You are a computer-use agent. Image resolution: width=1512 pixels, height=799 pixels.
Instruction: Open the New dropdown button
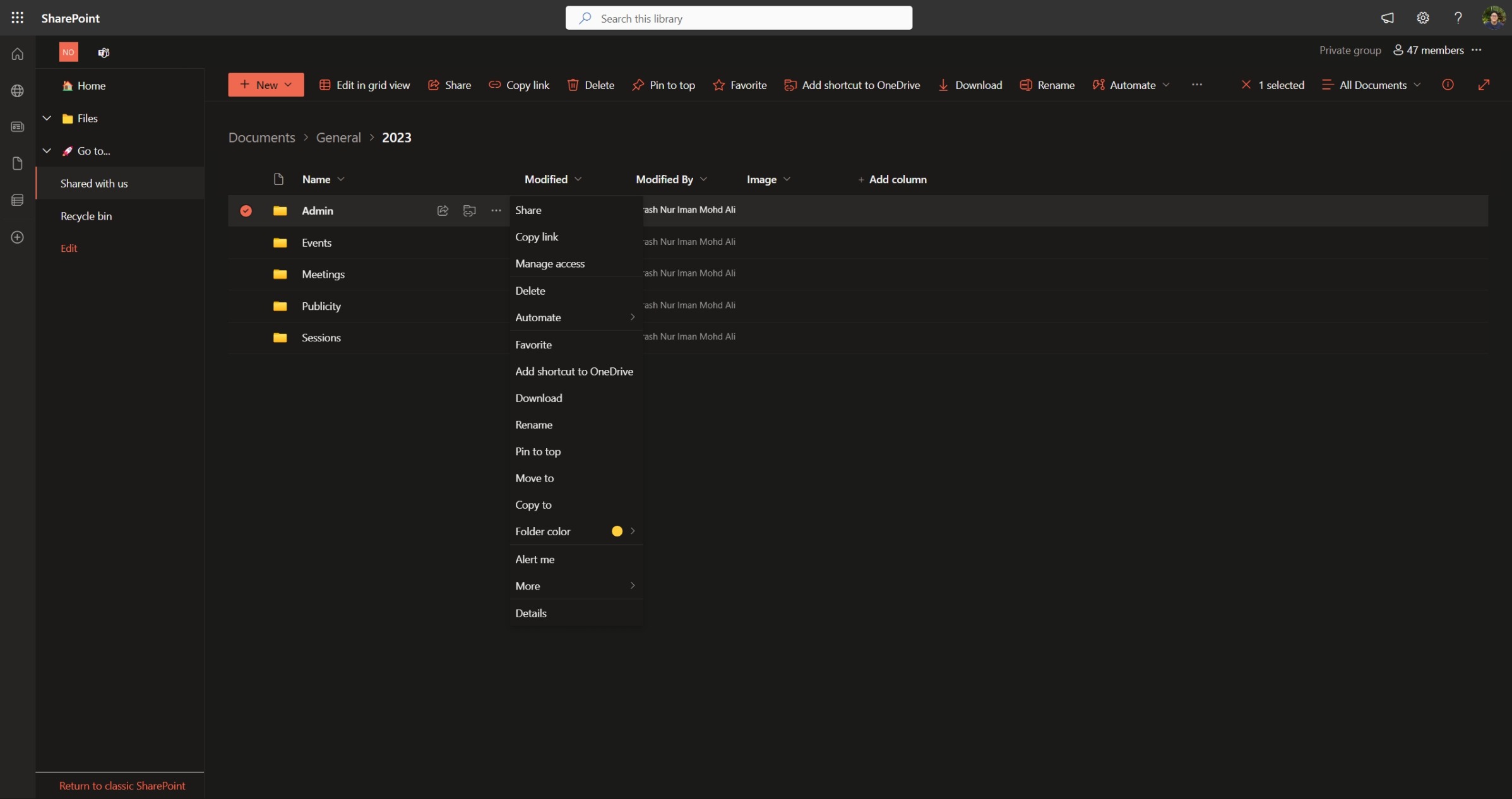pyautogui.click(x=266, y=85)
